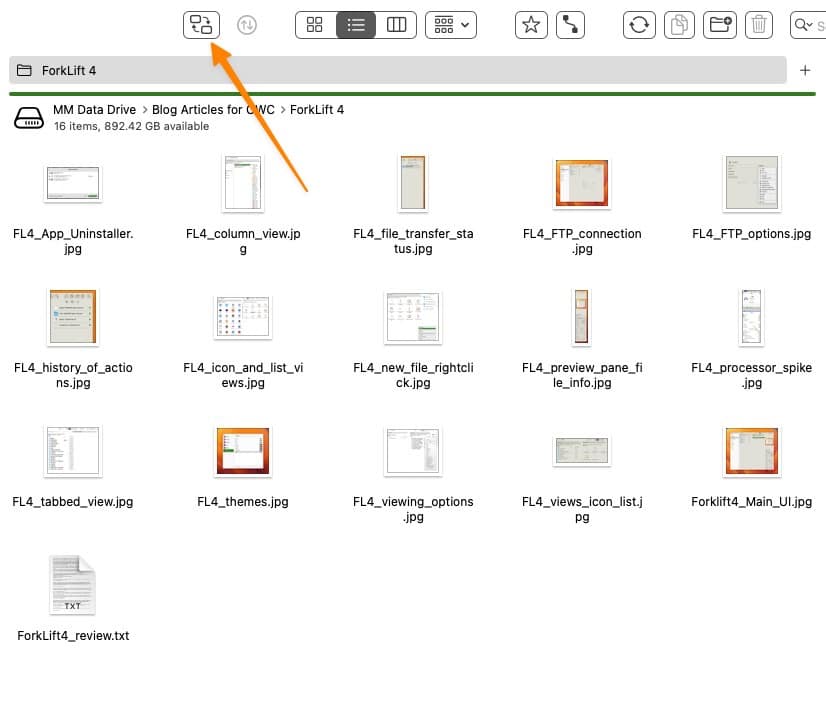Open the group/arrange options dropdown
This screenshot has height=717, width=826.
451,25
